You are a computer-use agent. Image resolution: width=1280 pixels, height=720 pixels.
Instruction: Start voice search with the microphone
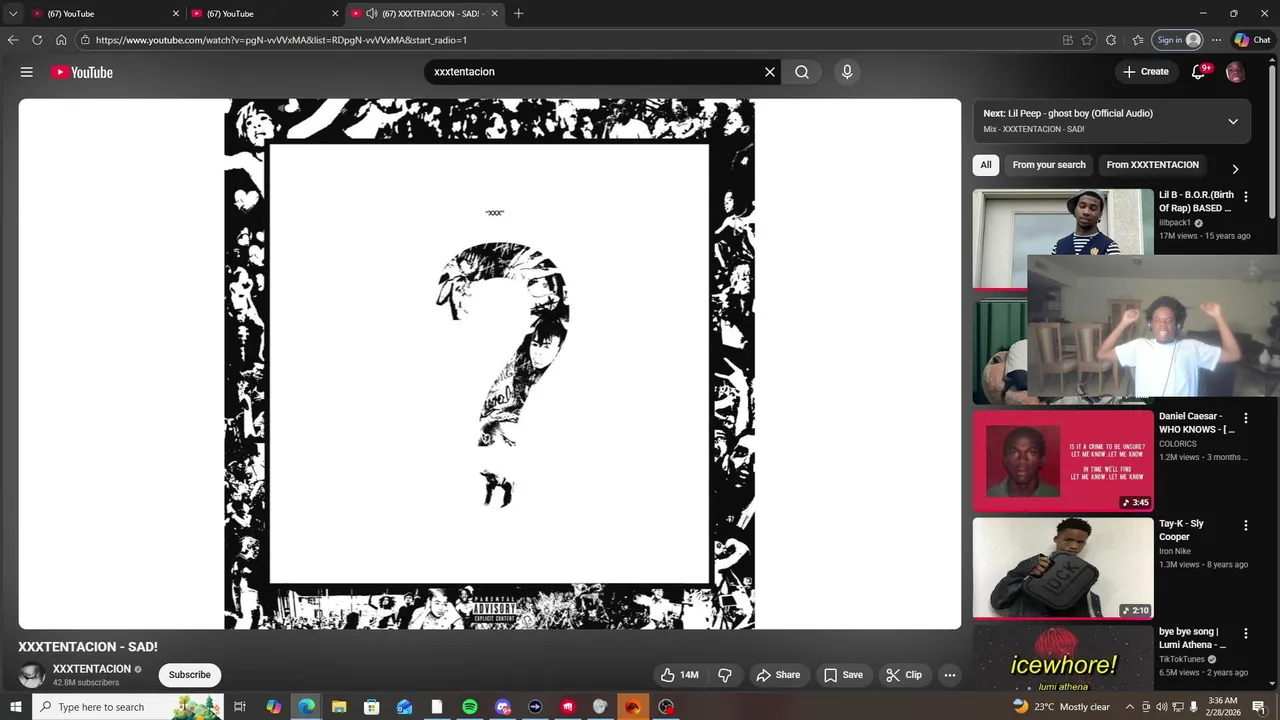click(x=847, y=72)
